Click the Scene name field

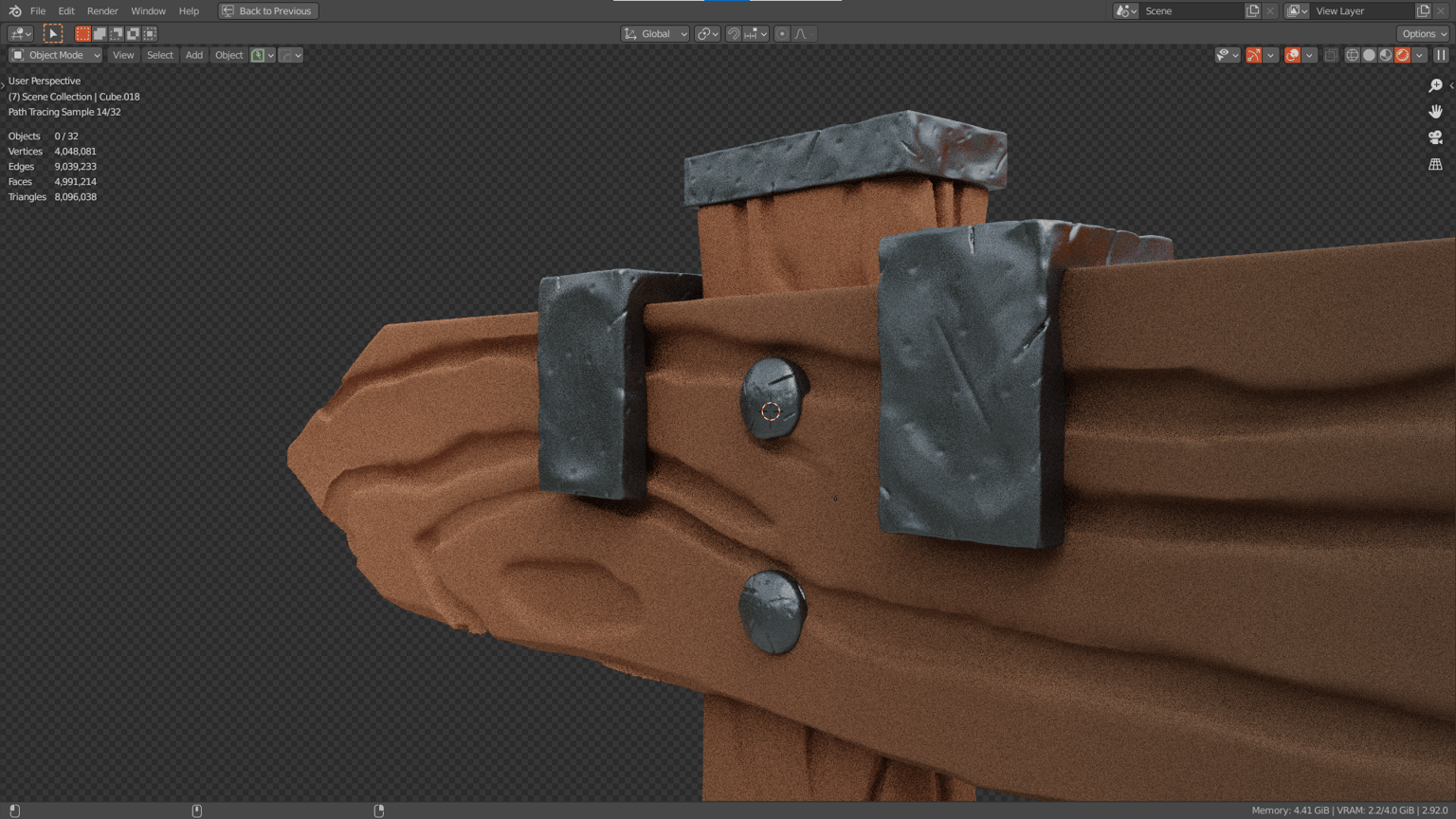pyautogui.click(x=1192, y=10)
